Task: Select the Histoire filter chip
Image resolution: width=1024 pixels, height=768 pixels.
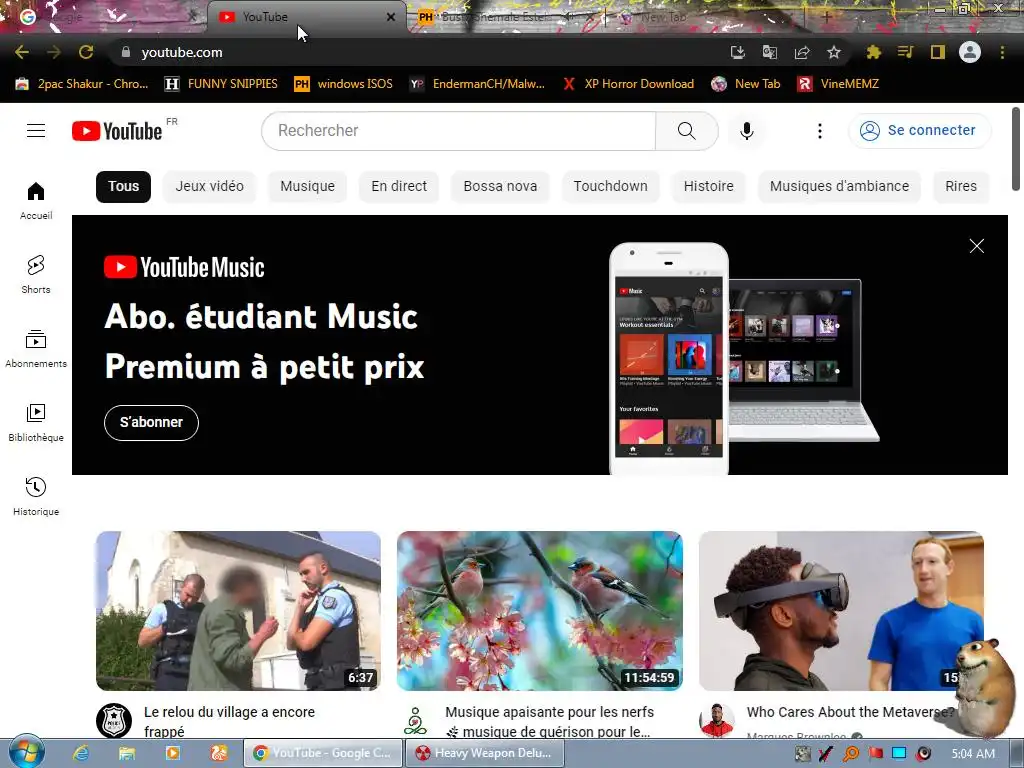Action: tap(709, 186)
